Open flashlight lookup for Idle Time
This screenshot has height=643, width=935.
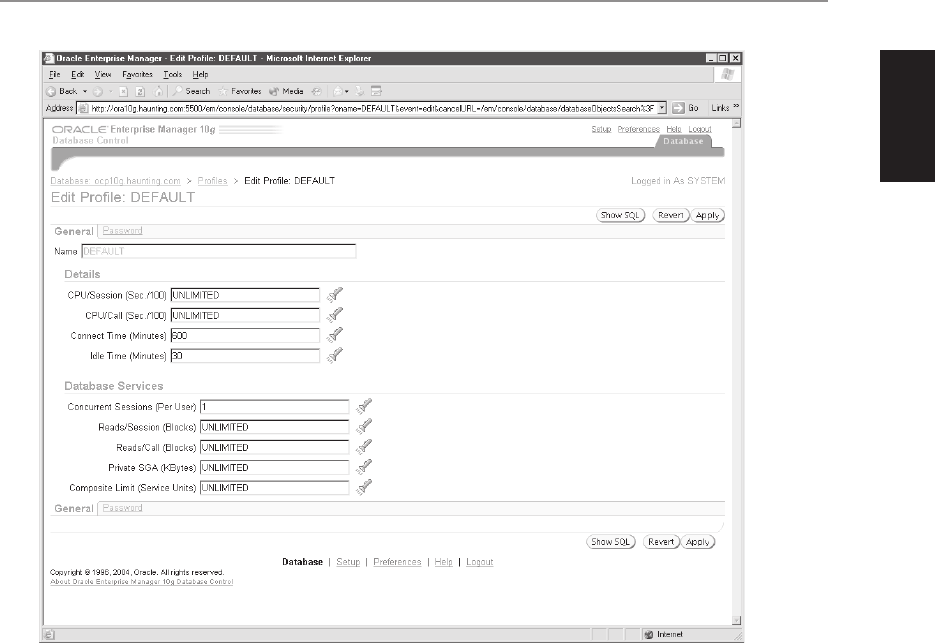(x=335, y=355)
